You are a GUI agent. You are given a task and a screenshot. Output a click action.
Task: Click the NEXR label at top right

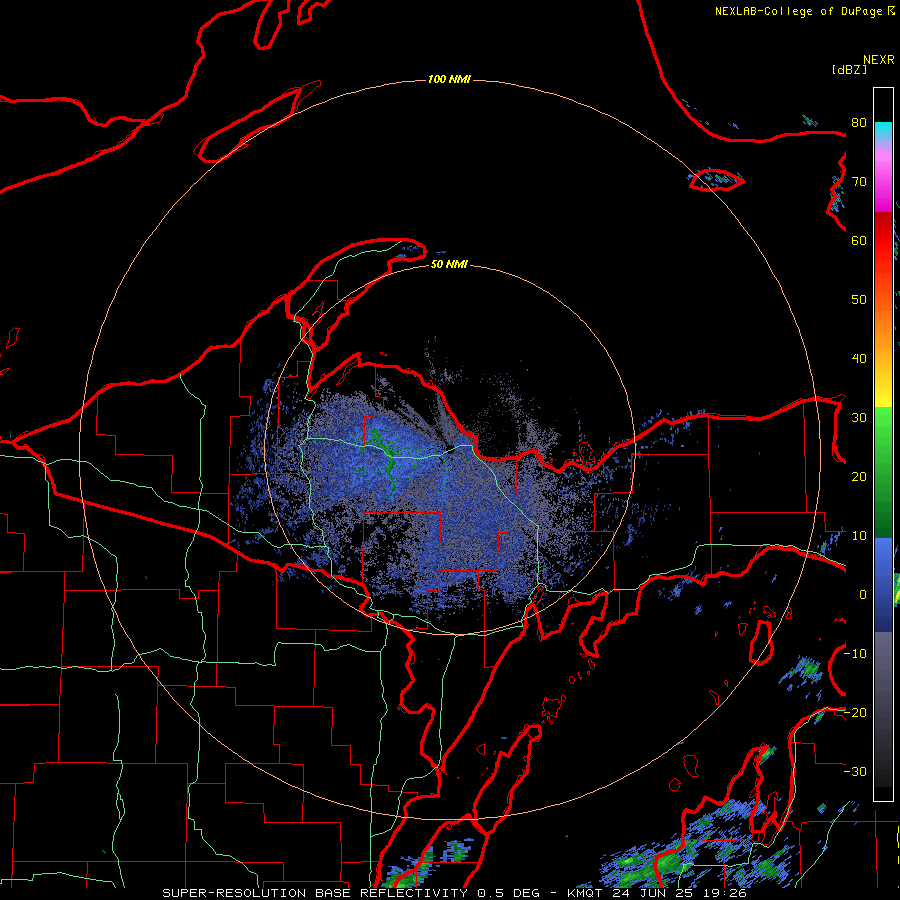tap(878, 59)
